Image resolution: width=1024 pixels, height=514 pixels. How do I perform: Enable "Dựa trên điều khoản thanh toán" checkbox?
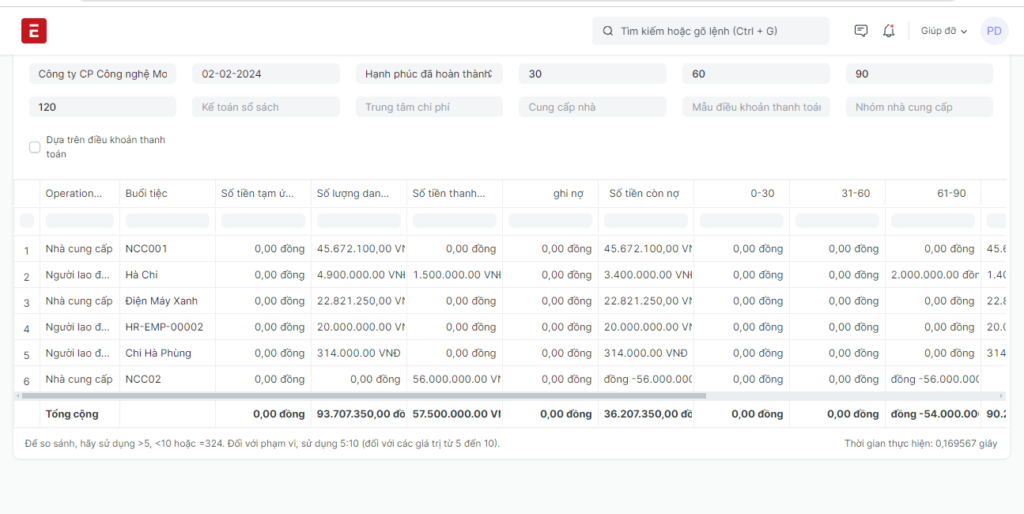(35, 147)
